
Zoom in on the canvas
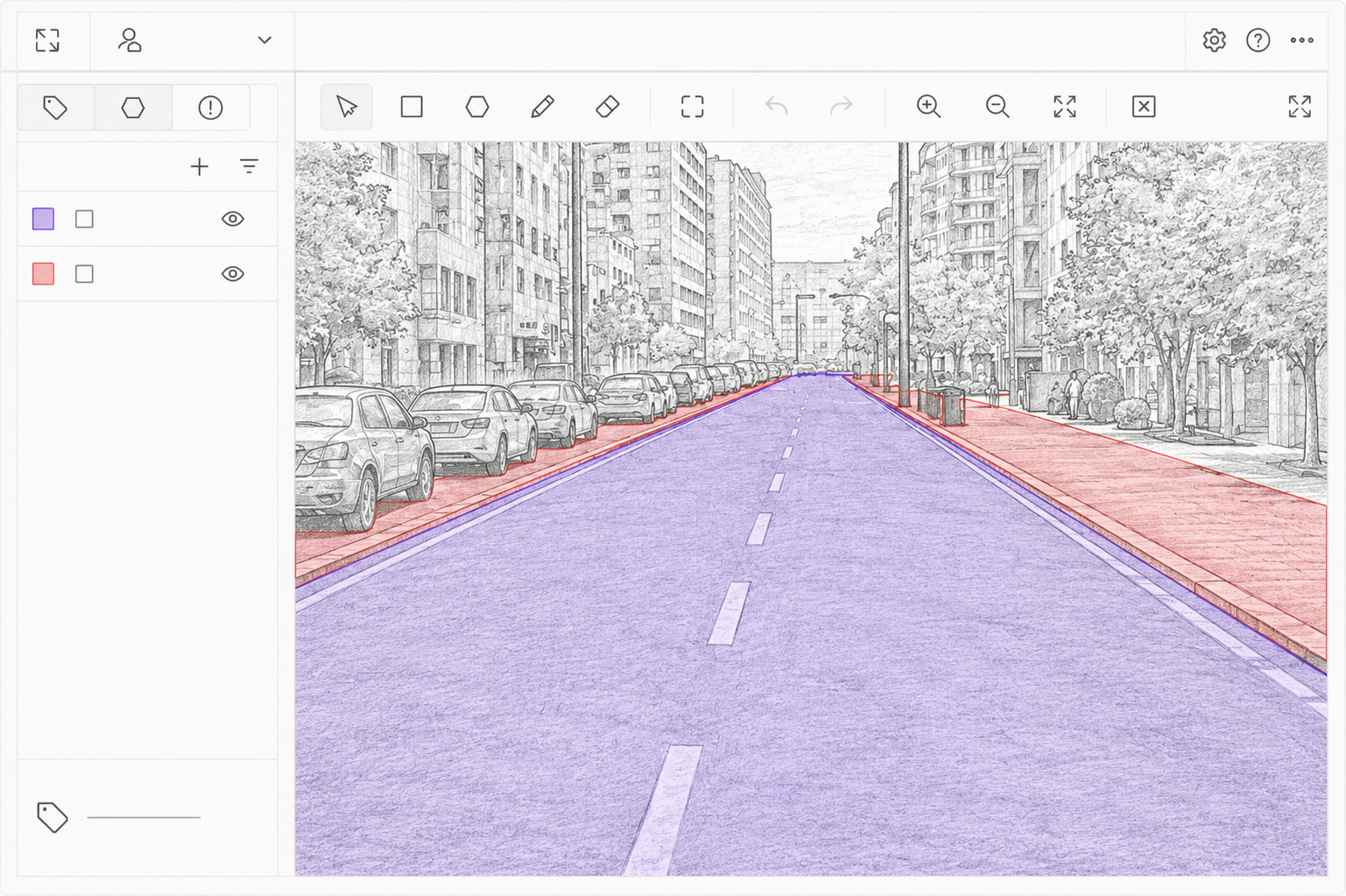point(928,107)
